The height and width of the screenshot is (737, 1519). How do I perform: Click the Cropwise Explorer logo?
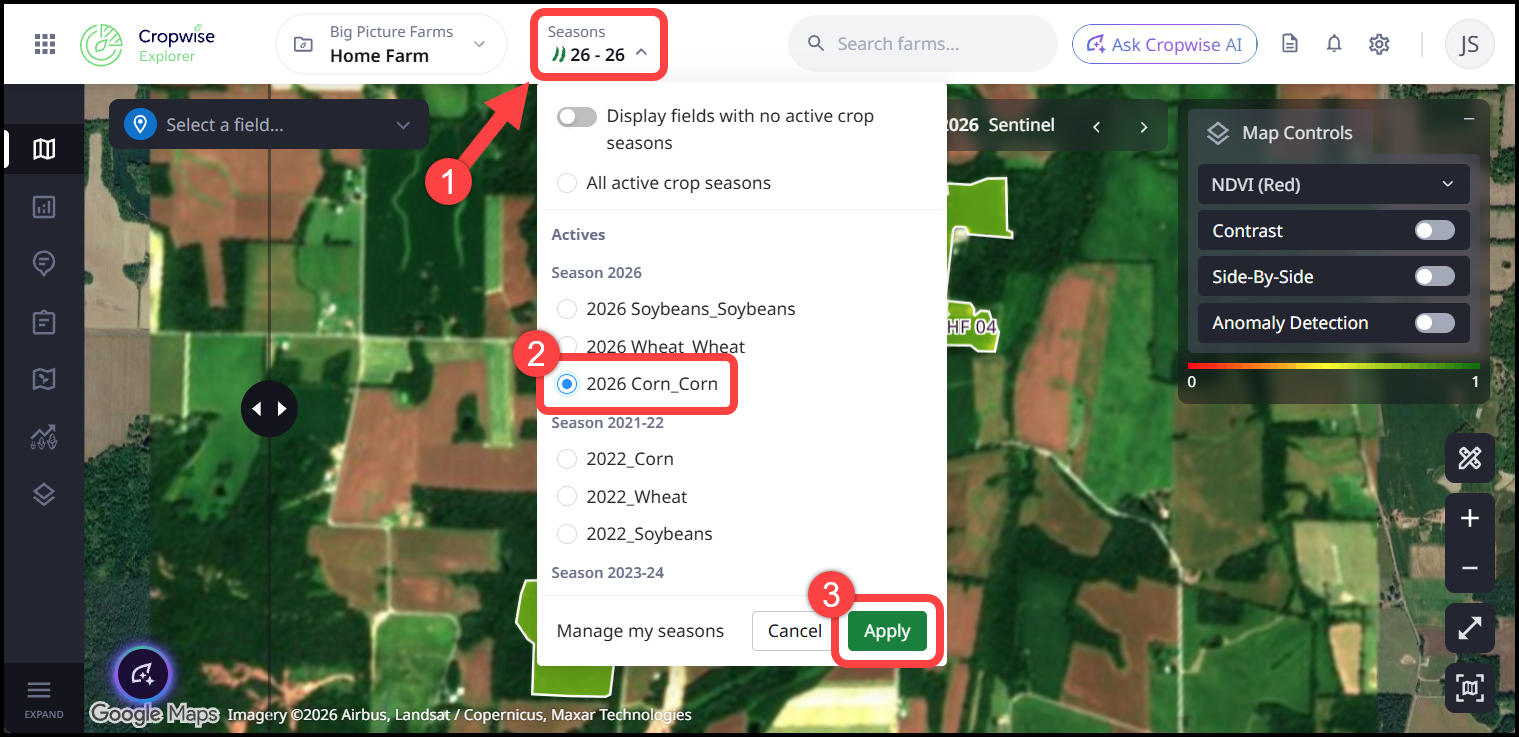[147, 44]
